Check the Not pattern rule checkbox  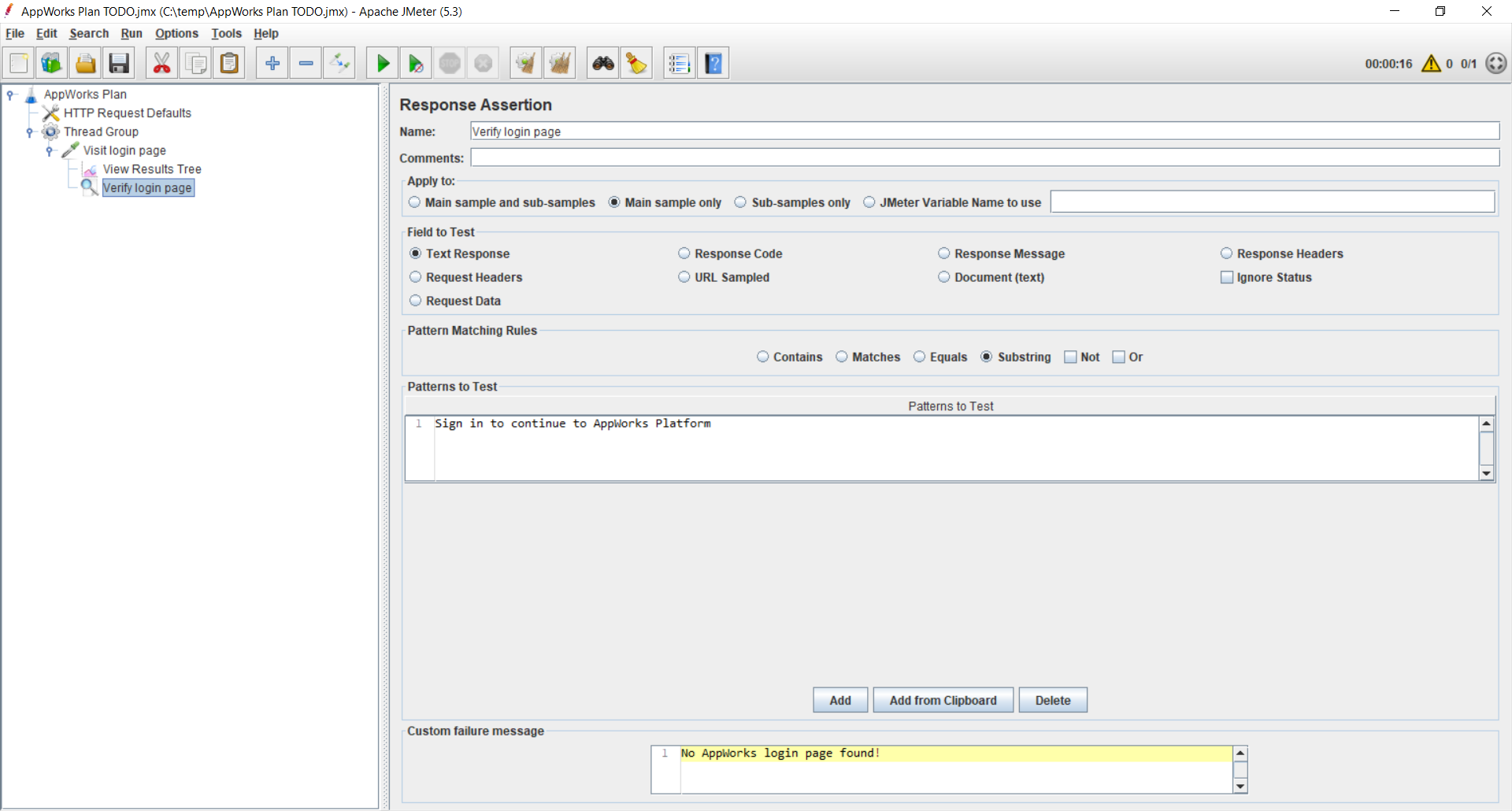point(1070,357)
